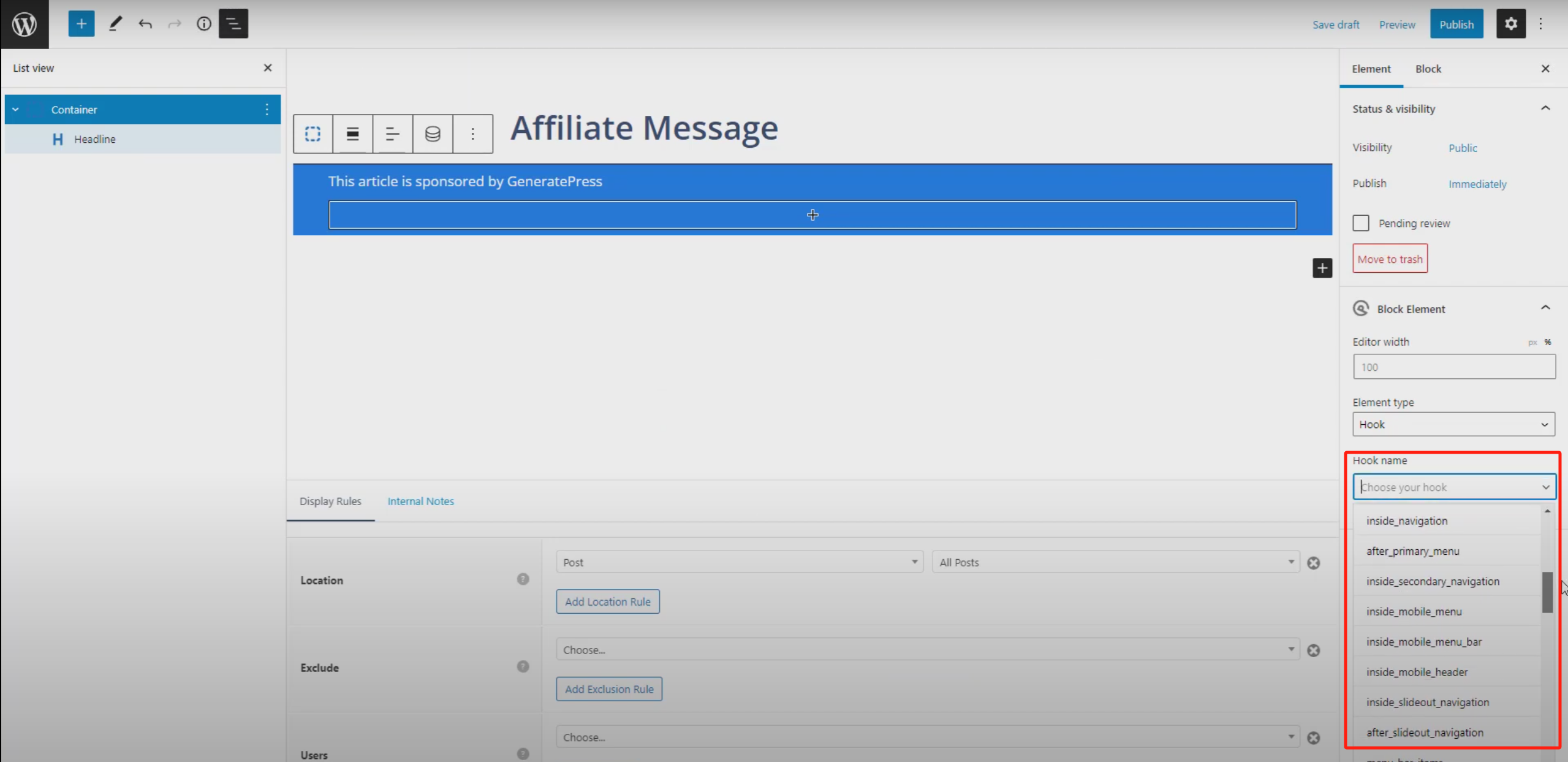Select inside_mobile_menu from the hook list
The image size is (1568, 762).
(x=1414, y=611)
